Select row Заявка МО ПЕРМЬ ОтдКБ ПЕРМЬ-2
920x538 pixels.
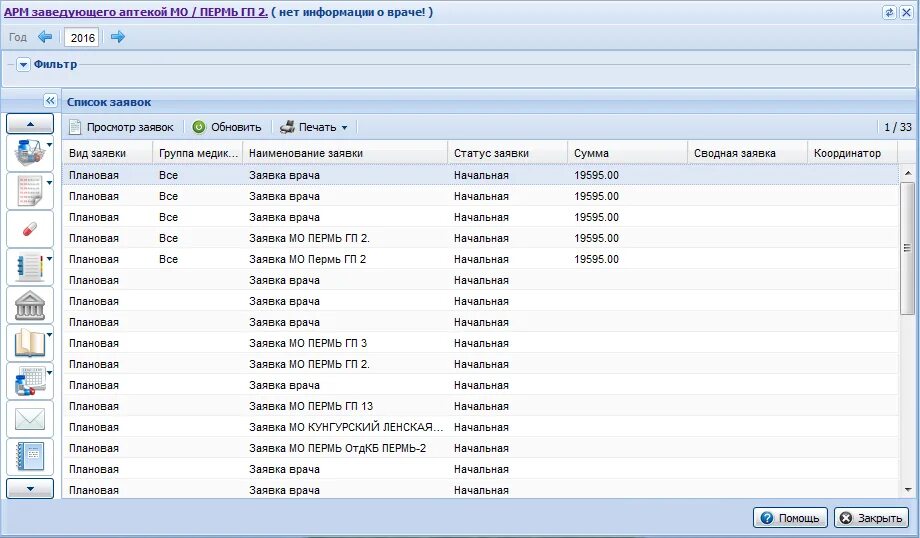(481, 448)
